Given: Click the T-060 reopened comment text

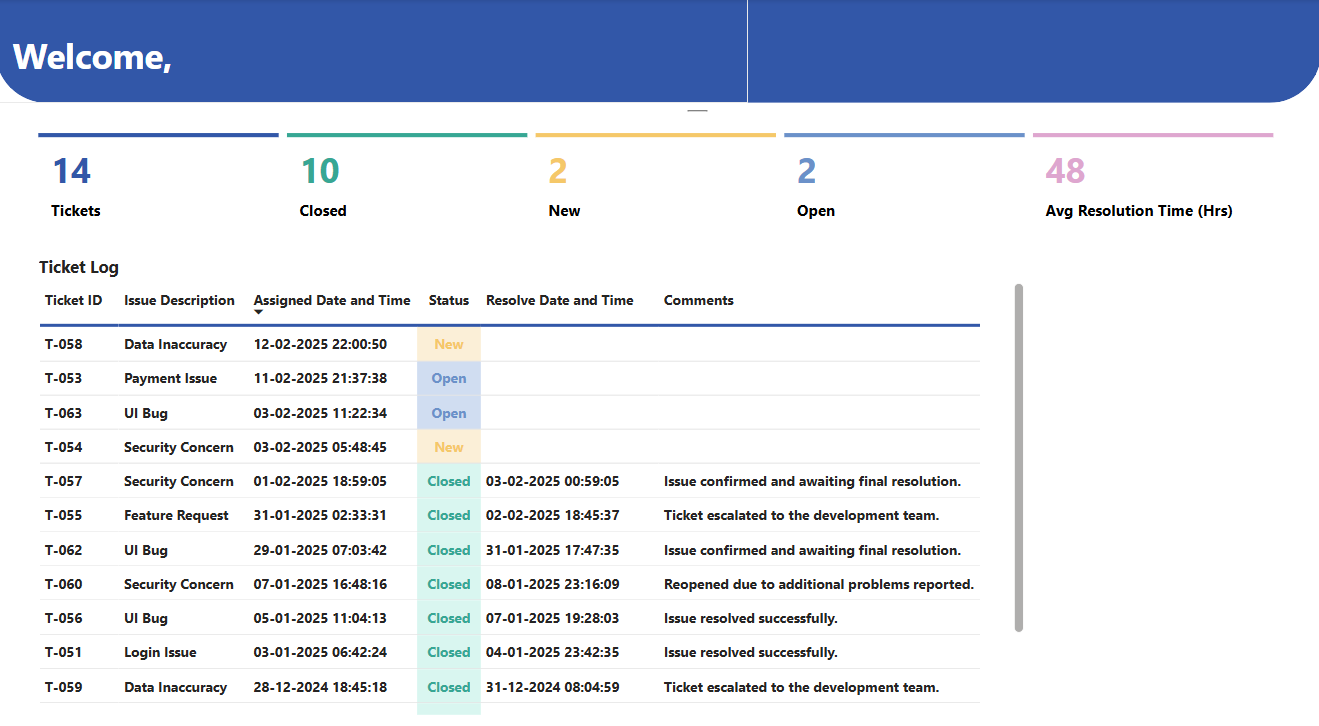Looking at the screenshot, I should click(x=818, y=584).
